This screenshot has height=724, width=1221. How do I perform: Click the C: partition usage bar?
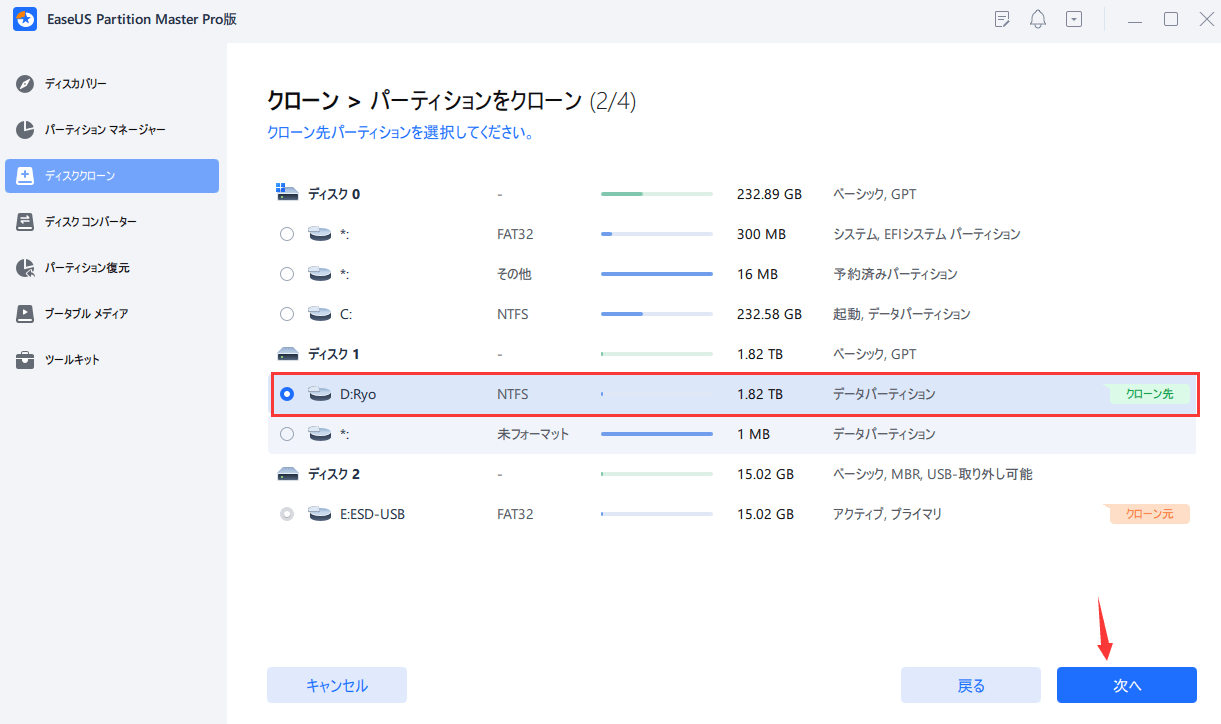pos(656,314)
